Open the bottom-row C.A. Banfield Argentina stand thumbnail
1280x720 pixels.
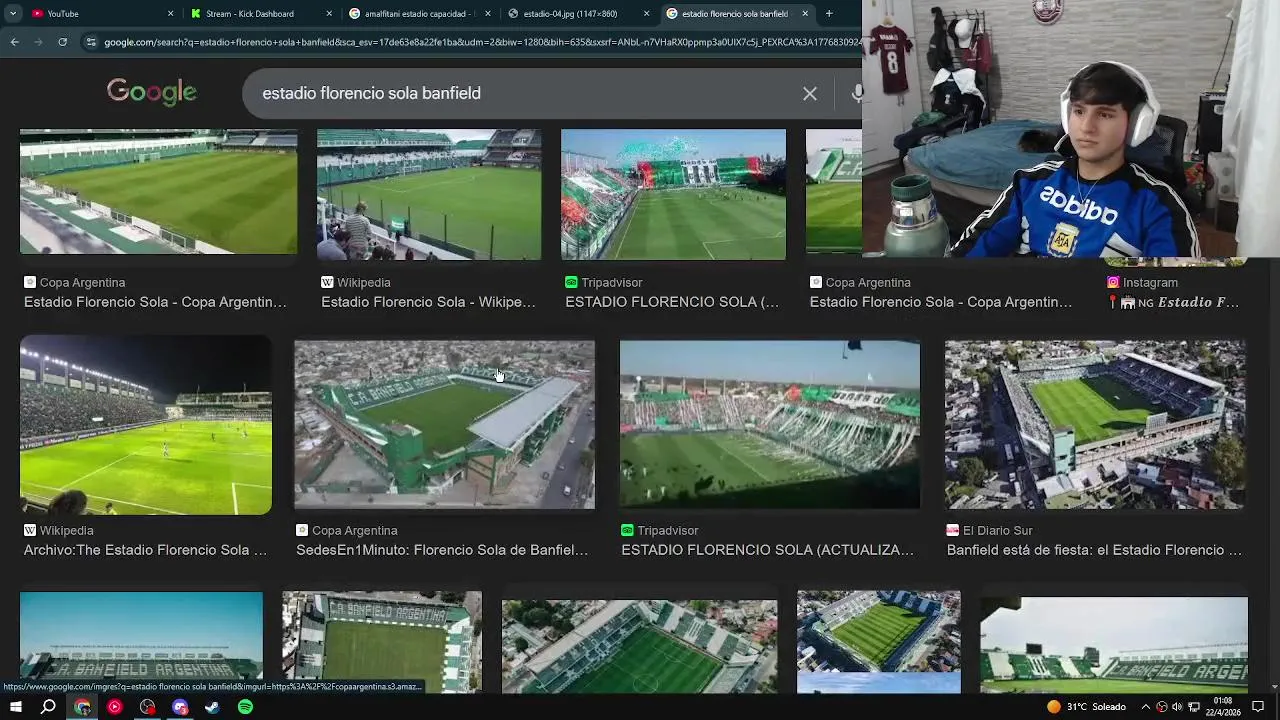(x=141, y=640)
